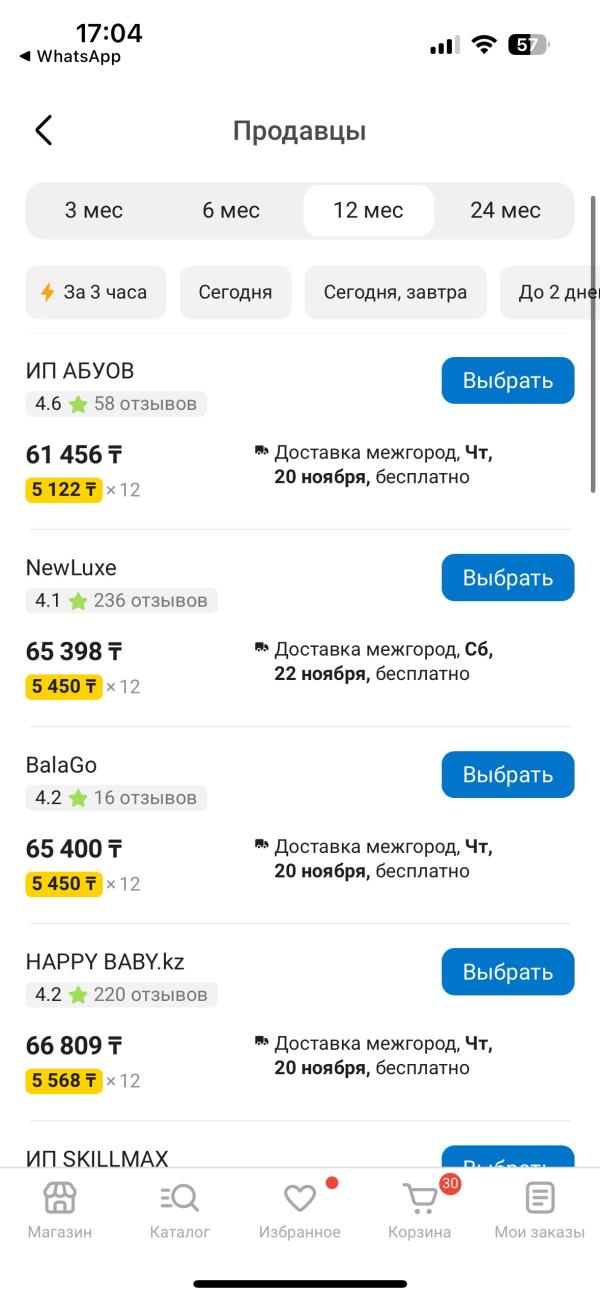Tap the back arrow icon
The width and height of the screenshot is (600, 1300).
(x=43, y=130)
